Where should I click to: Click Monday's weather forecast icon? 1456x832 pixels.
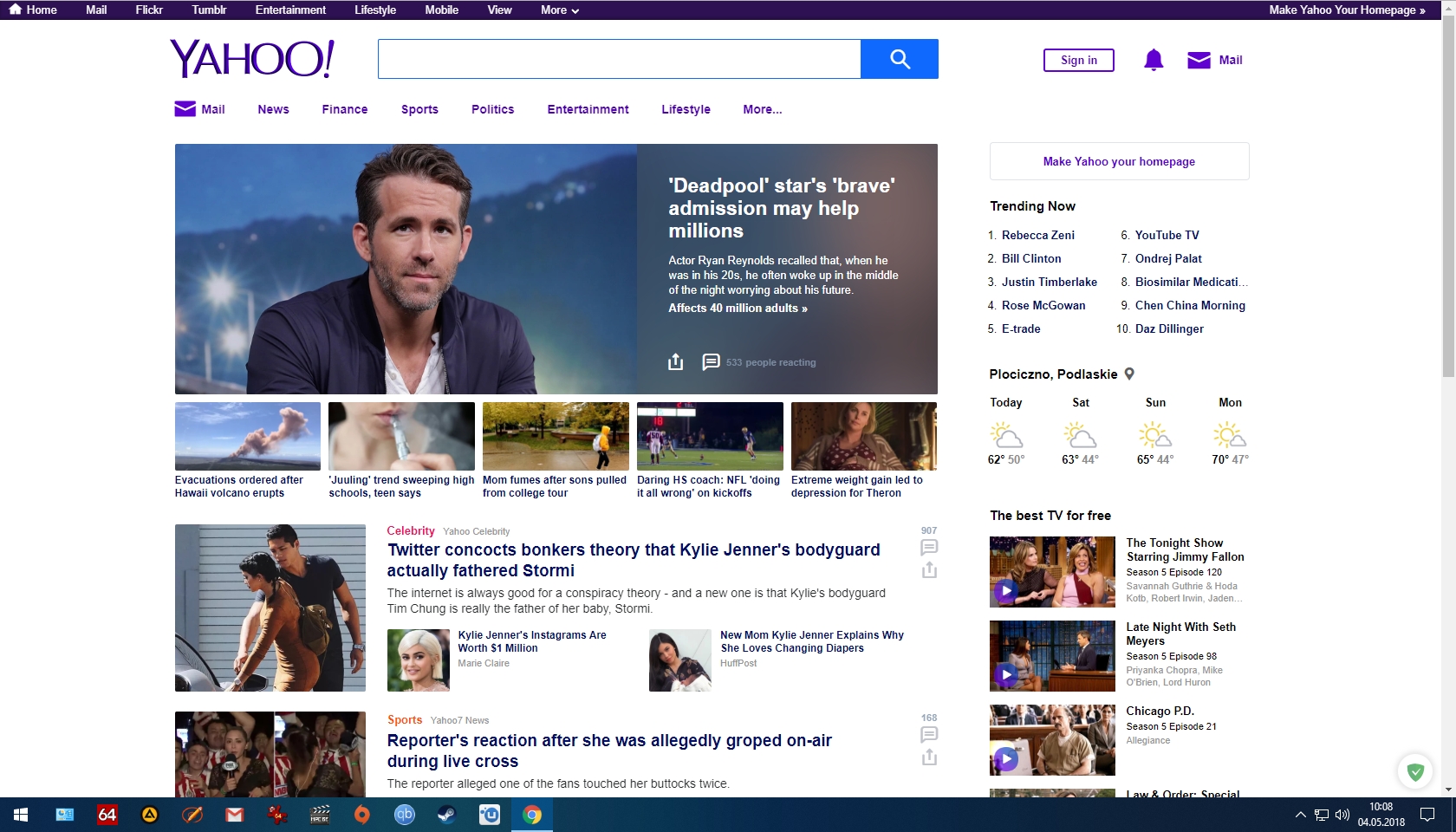[x=1230, y=434]
